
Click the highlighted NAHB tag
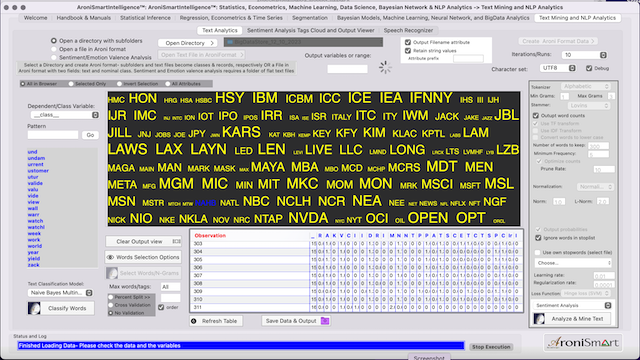coord(206,203)
